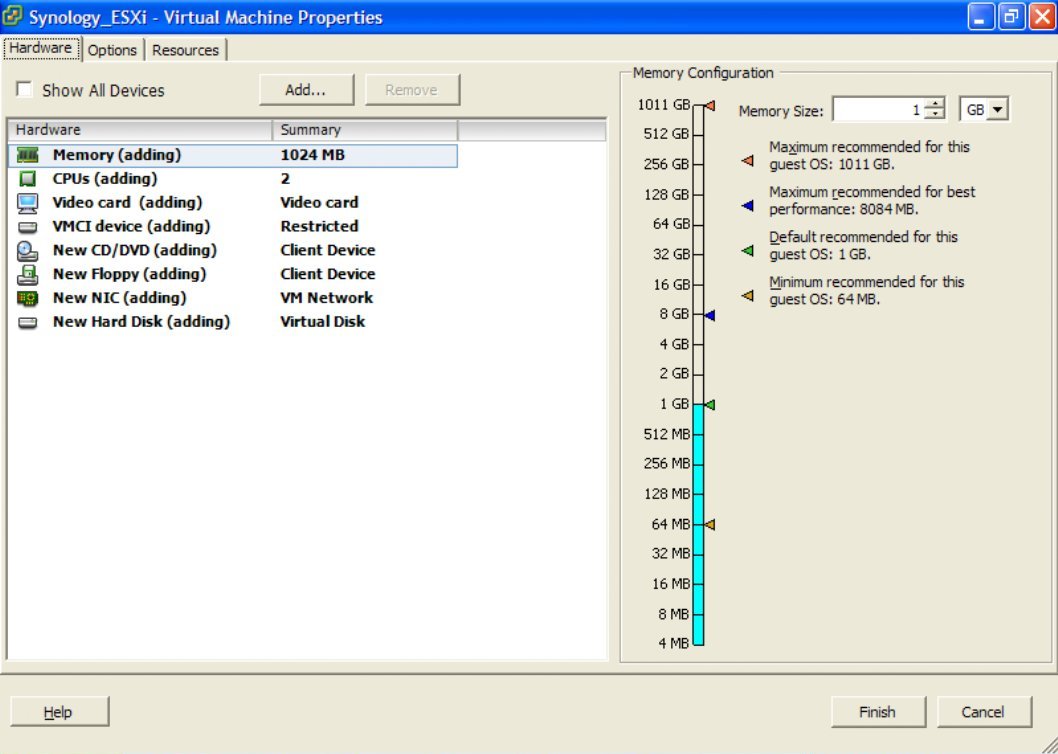1058x754 pixels.
Task: Click the New Floppy drive icon
Action: (27, 274)
